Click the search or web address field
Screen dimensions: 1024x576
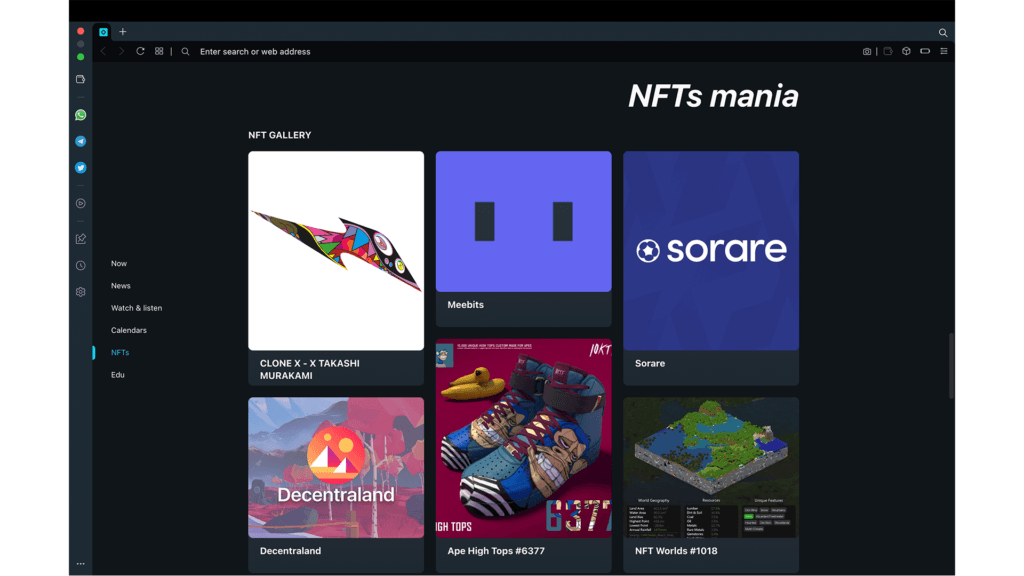coord(400,52)
